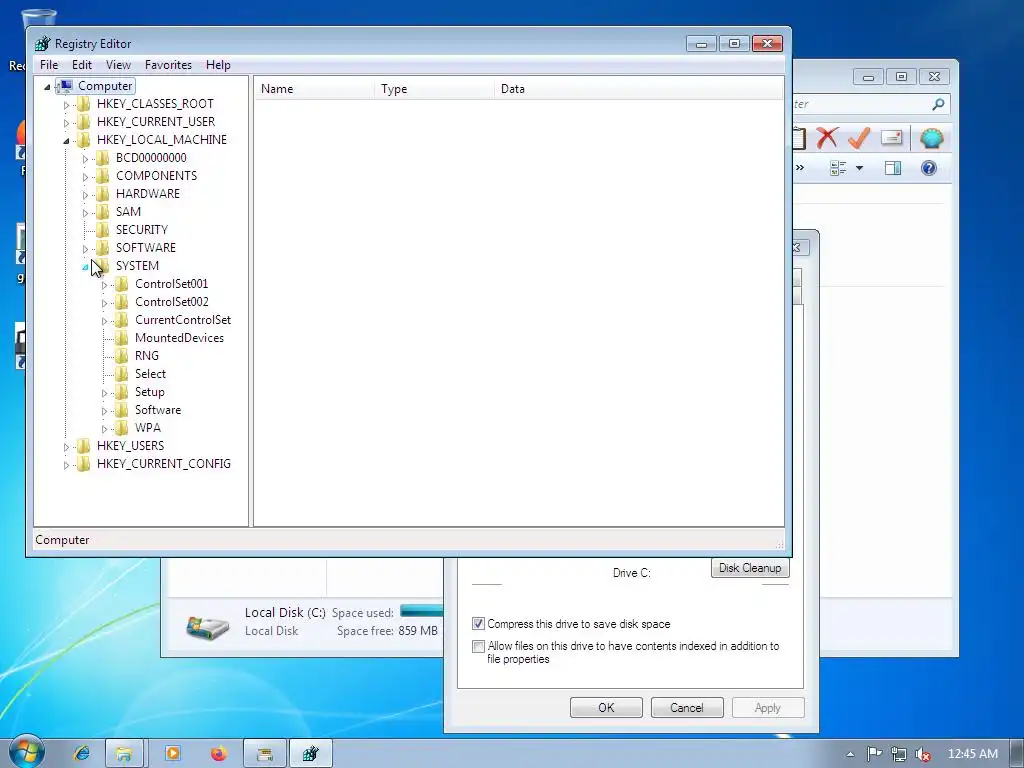
Task: Select the RNG key
Action: coord(147,356)
